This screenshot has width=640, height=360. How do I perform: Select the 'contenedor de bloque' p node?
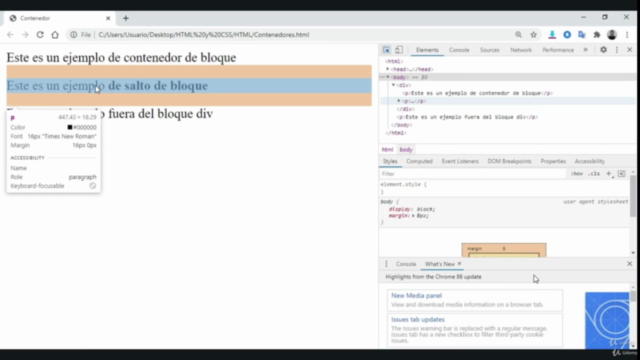click(x=477, y=93)
